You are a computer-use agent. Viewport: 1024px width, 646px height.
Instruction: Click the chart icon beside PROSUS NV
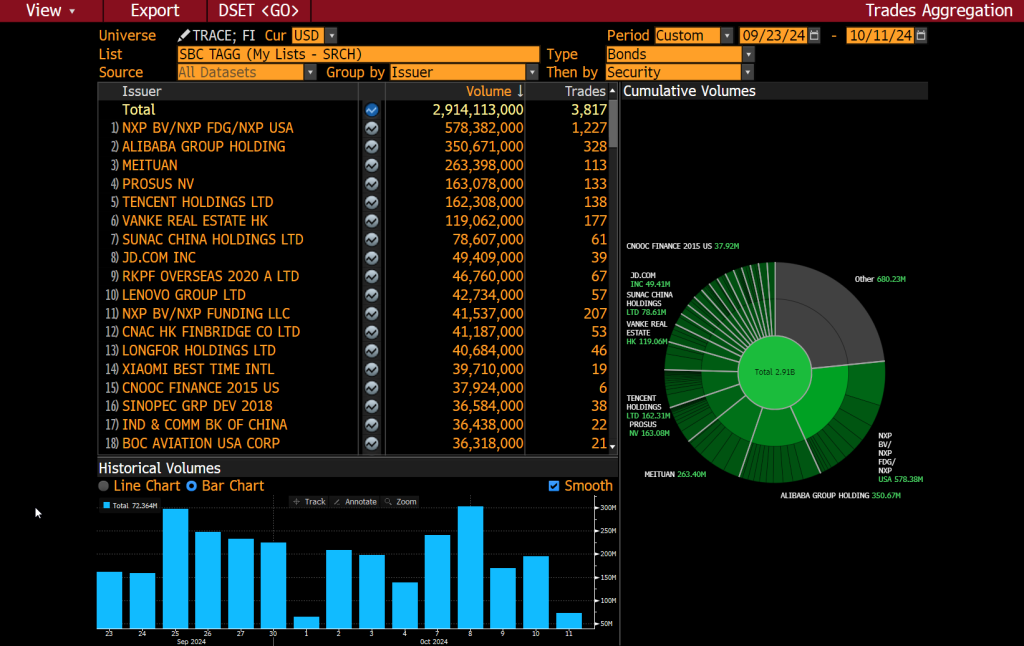pos(372,184)
